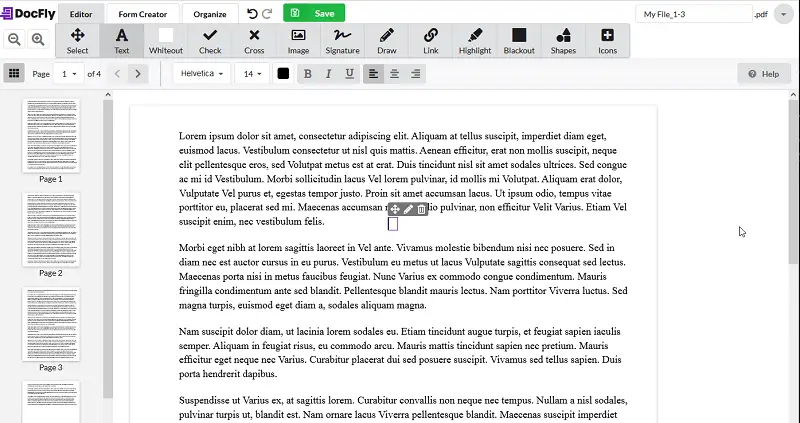Image resolution: width=800 pixels, height=423 pixels.
Task: Open the Helvetica font dropdown
Action: [x=202, y=73]
